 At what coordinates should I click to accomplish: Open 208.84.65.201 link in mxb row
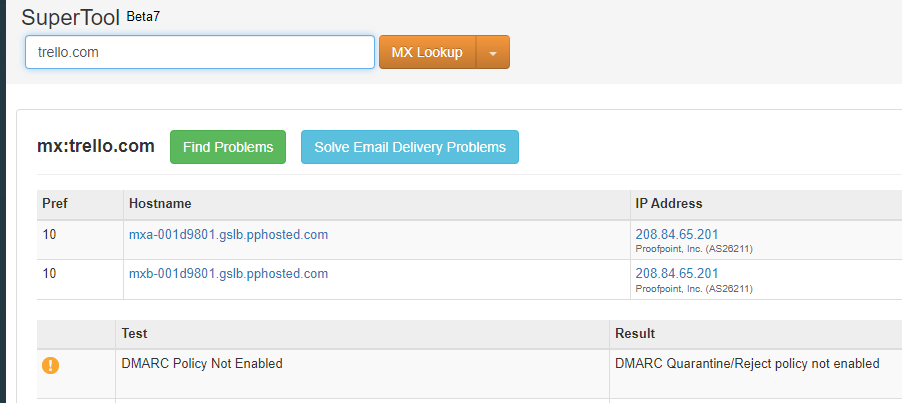676,274
